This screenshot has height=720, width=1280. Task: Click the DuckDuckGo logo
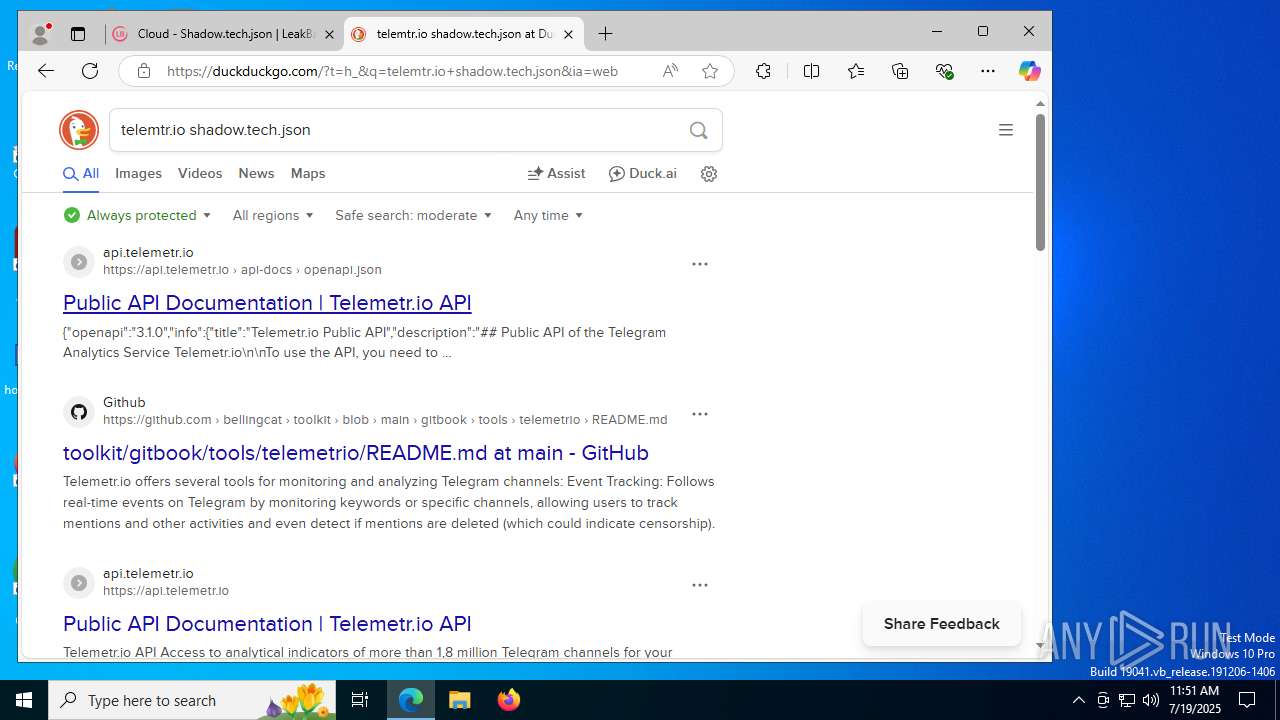tap(79, 130)
